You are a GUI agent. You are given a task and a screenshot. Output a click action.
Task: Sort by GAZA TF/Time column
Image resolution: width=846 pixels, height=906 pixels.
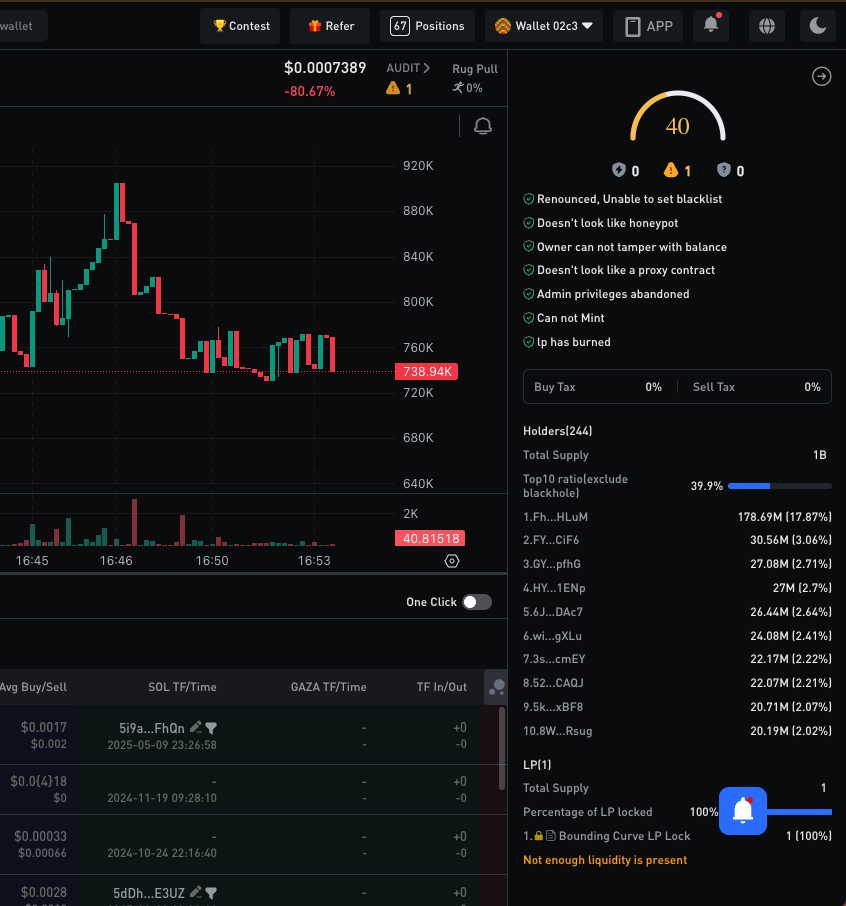(x=328, y=687)
